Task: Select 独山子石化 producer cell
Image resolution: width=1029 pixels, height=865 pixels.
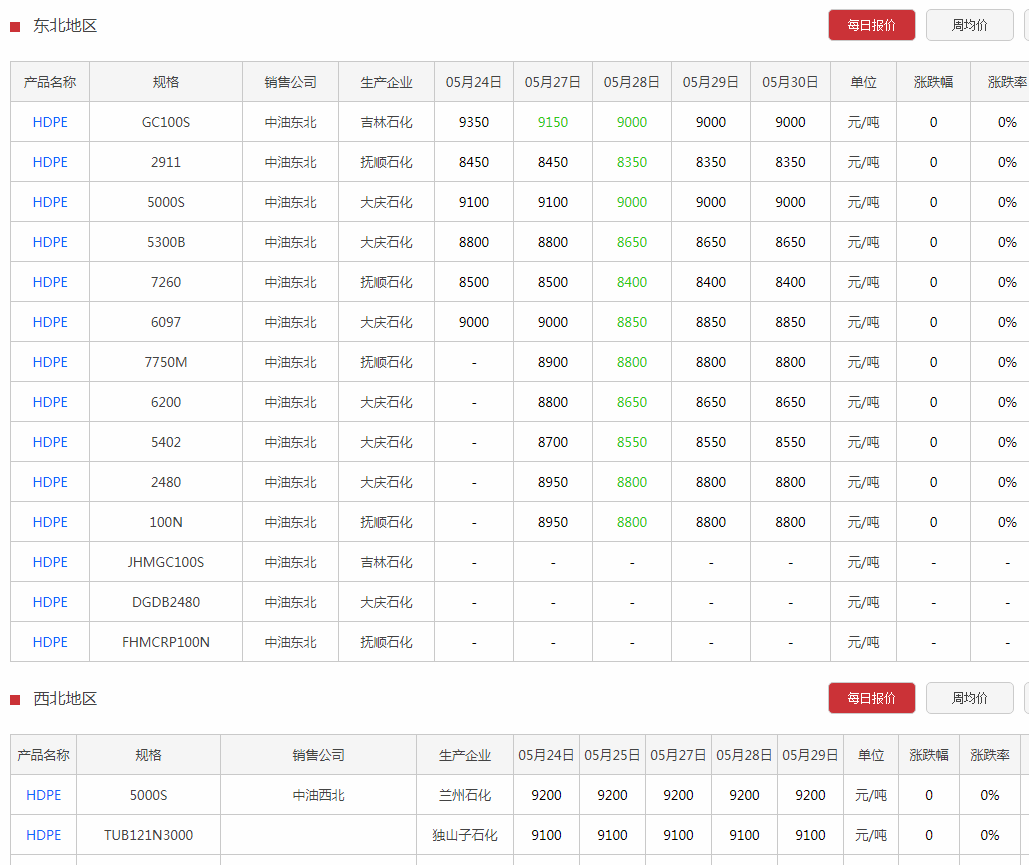Action: [465, 835]
